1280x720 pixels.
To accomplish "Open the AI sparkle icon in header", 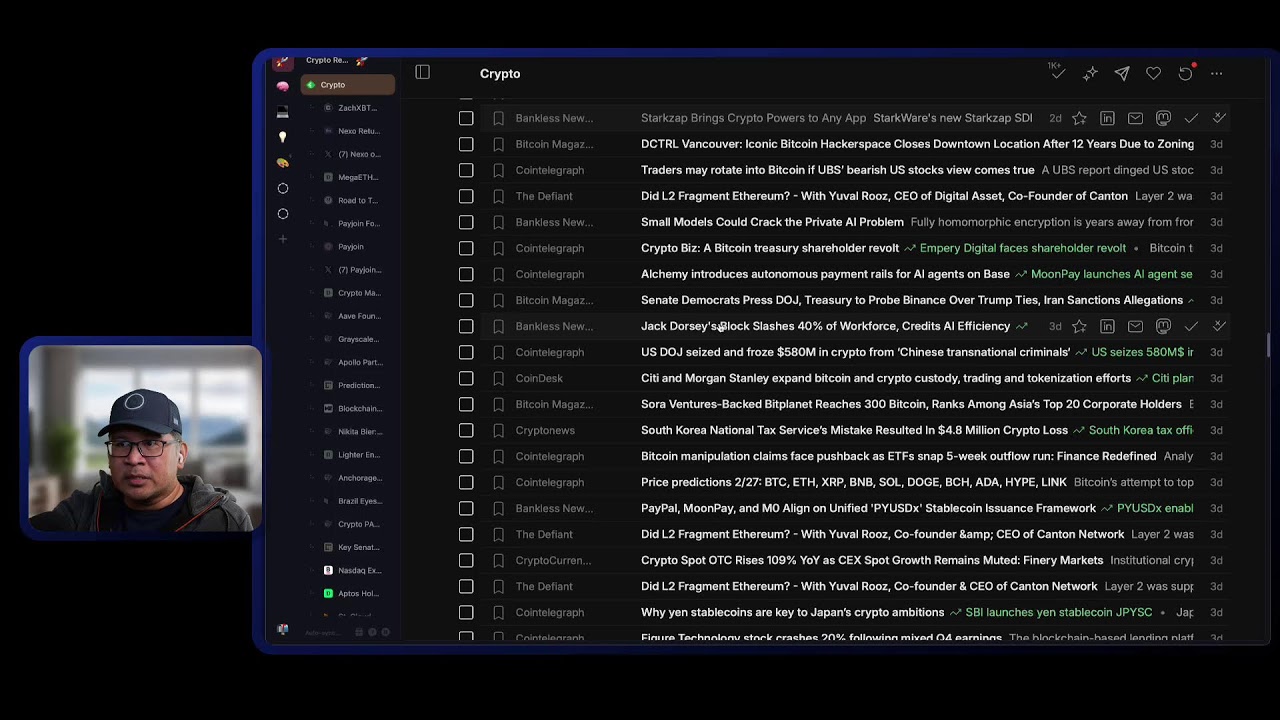I will [x=1090, y=73].
